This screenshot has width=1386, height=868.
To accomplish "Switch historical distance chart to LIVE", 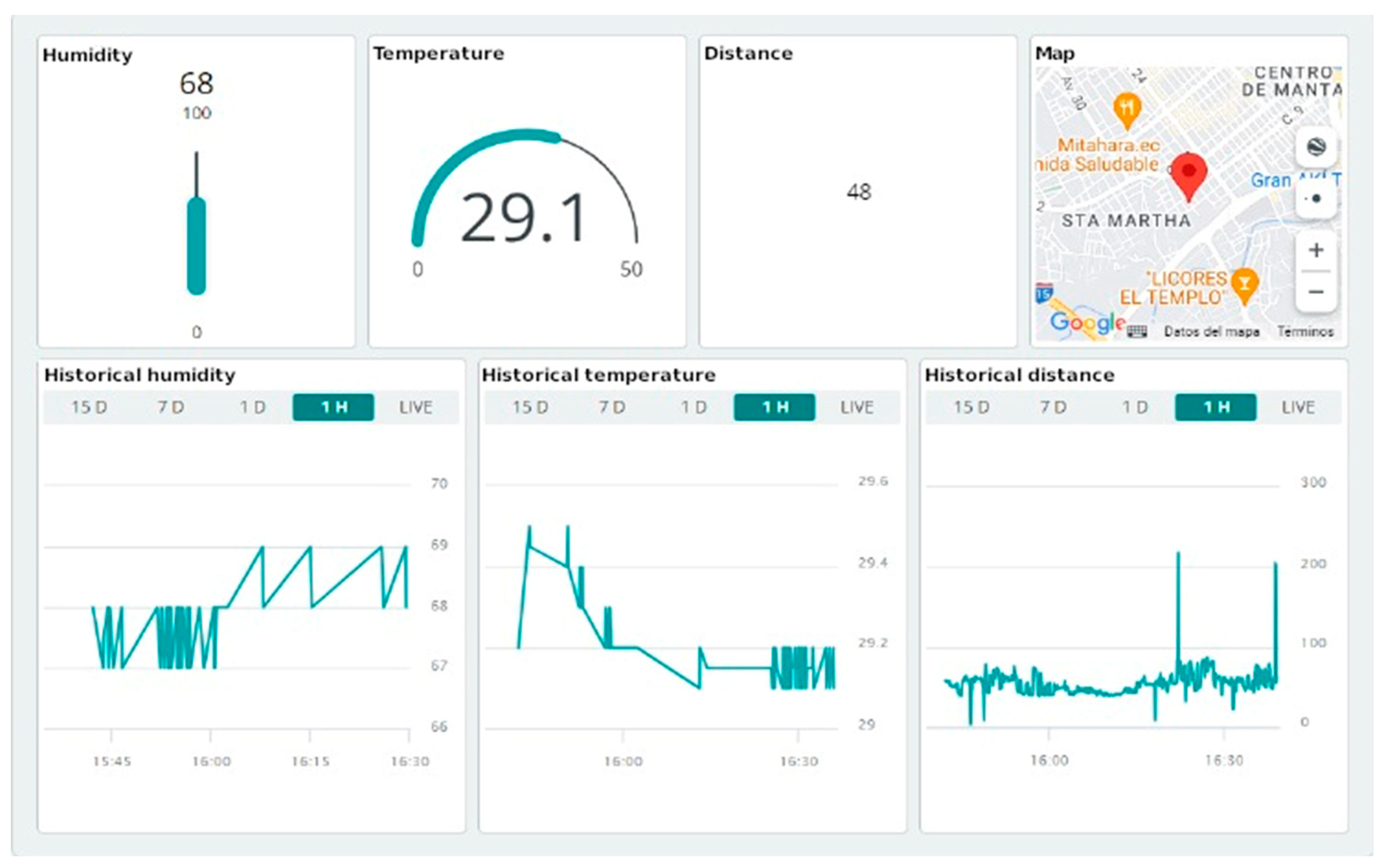I will click(1298, 408).
